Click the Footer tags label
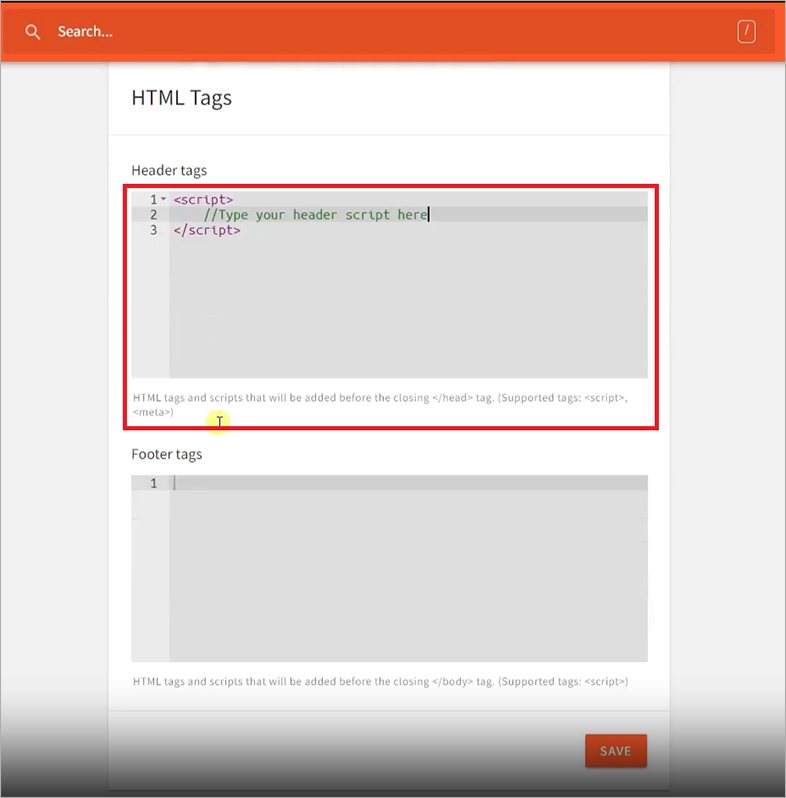Screen dimensions: 786x798 (x=167, y=454)
